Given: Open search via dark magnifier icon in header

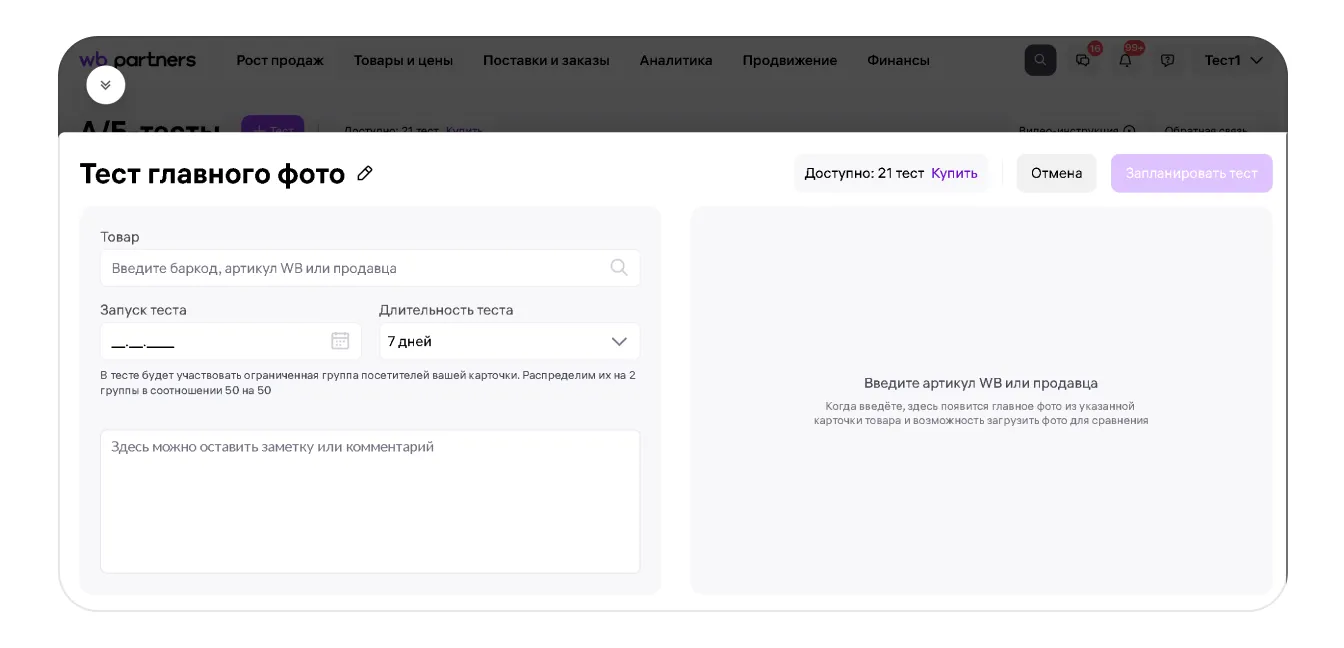Looking at the screenshot, I should (x=1040, y=60).
